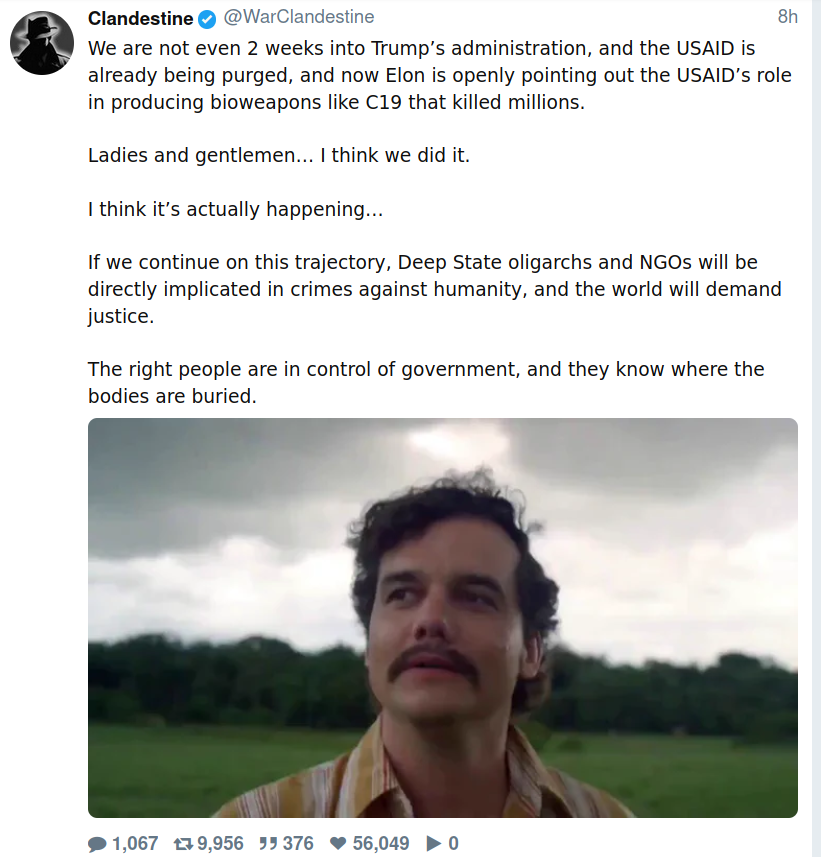Click the play triangle icon
Viewport: 821px width, 857px height.
tap(434, 844)
